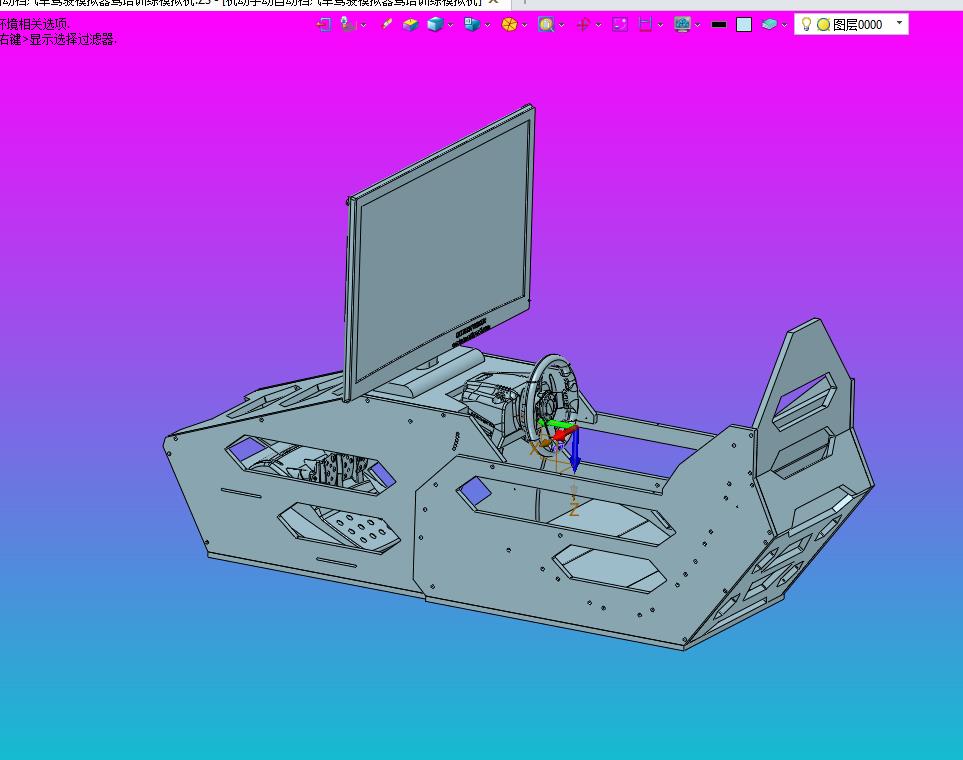Expand the zoom magnifier dropdown arrow
963x760 pixels.
point(561,25)
